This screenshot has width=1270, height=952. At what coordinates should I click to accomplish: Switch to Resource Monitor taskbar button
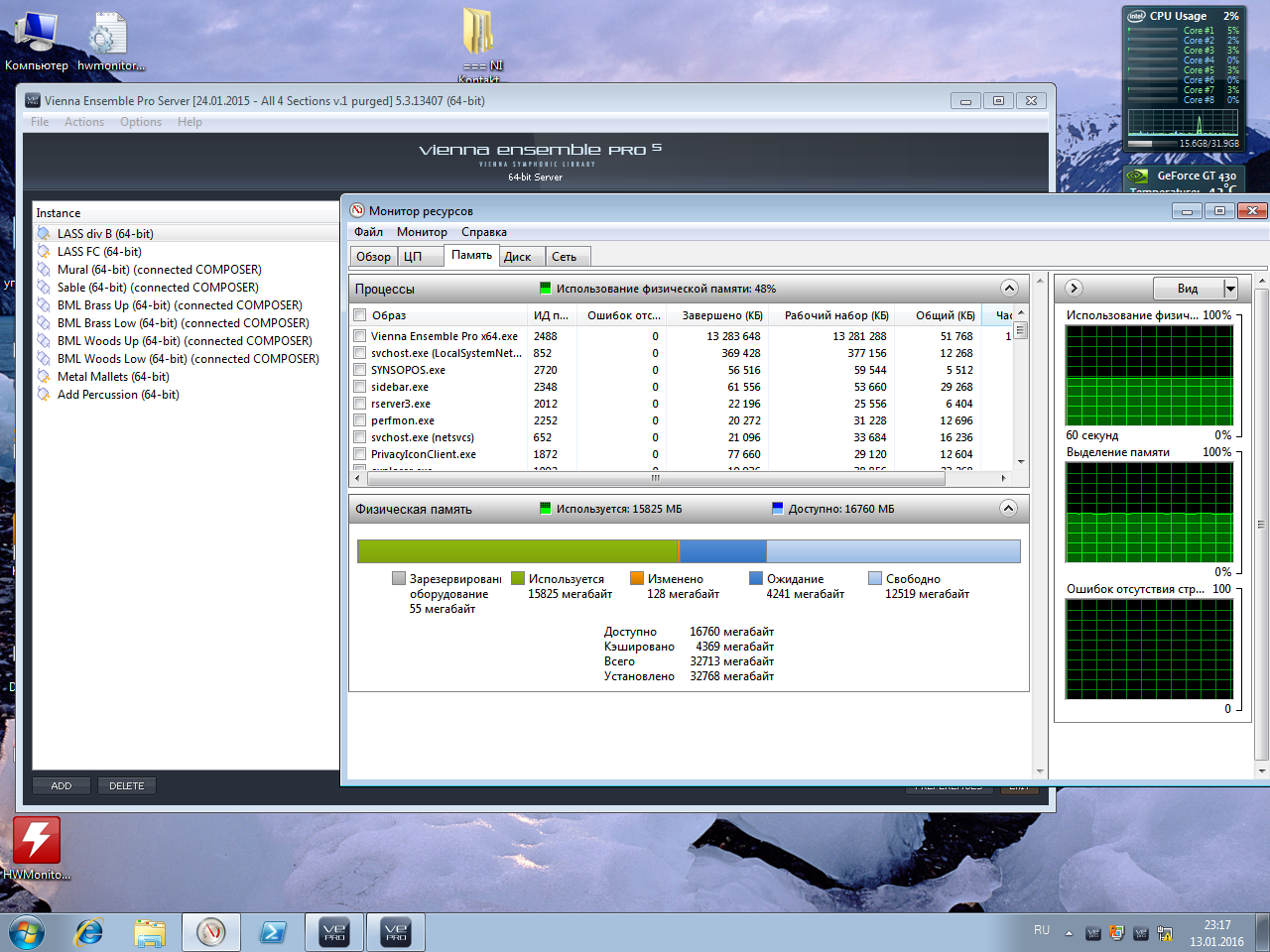coord(210,932)
